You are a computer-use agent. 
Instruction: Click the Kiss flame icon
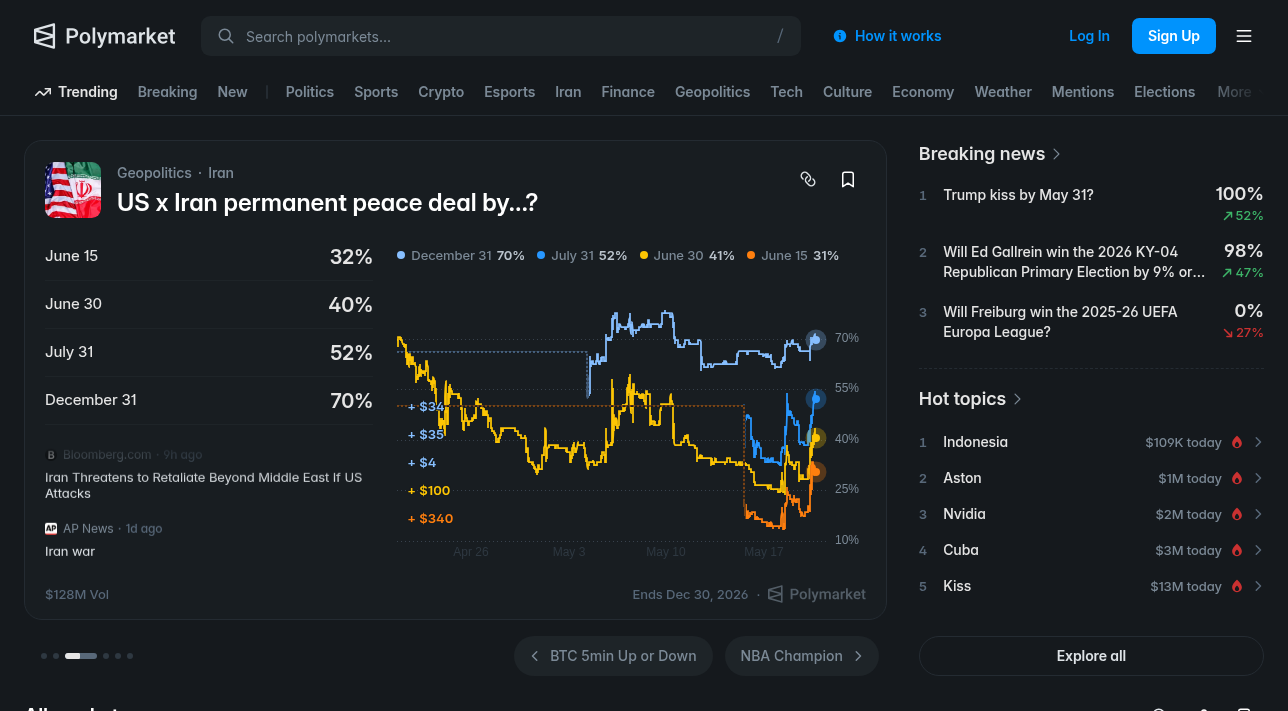(x=1236, y=586)
